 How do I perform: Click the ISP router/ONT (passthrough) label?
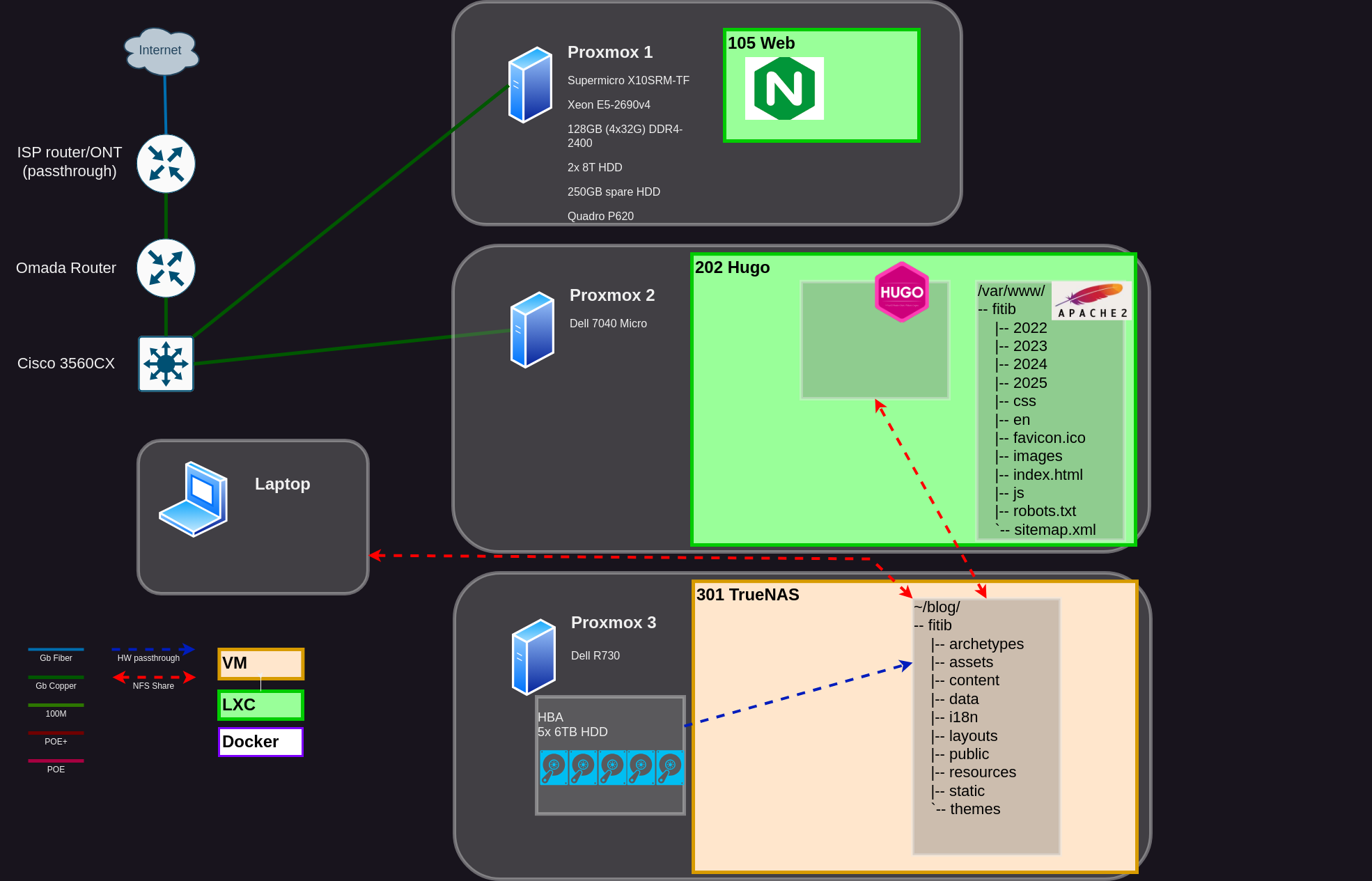70,162
